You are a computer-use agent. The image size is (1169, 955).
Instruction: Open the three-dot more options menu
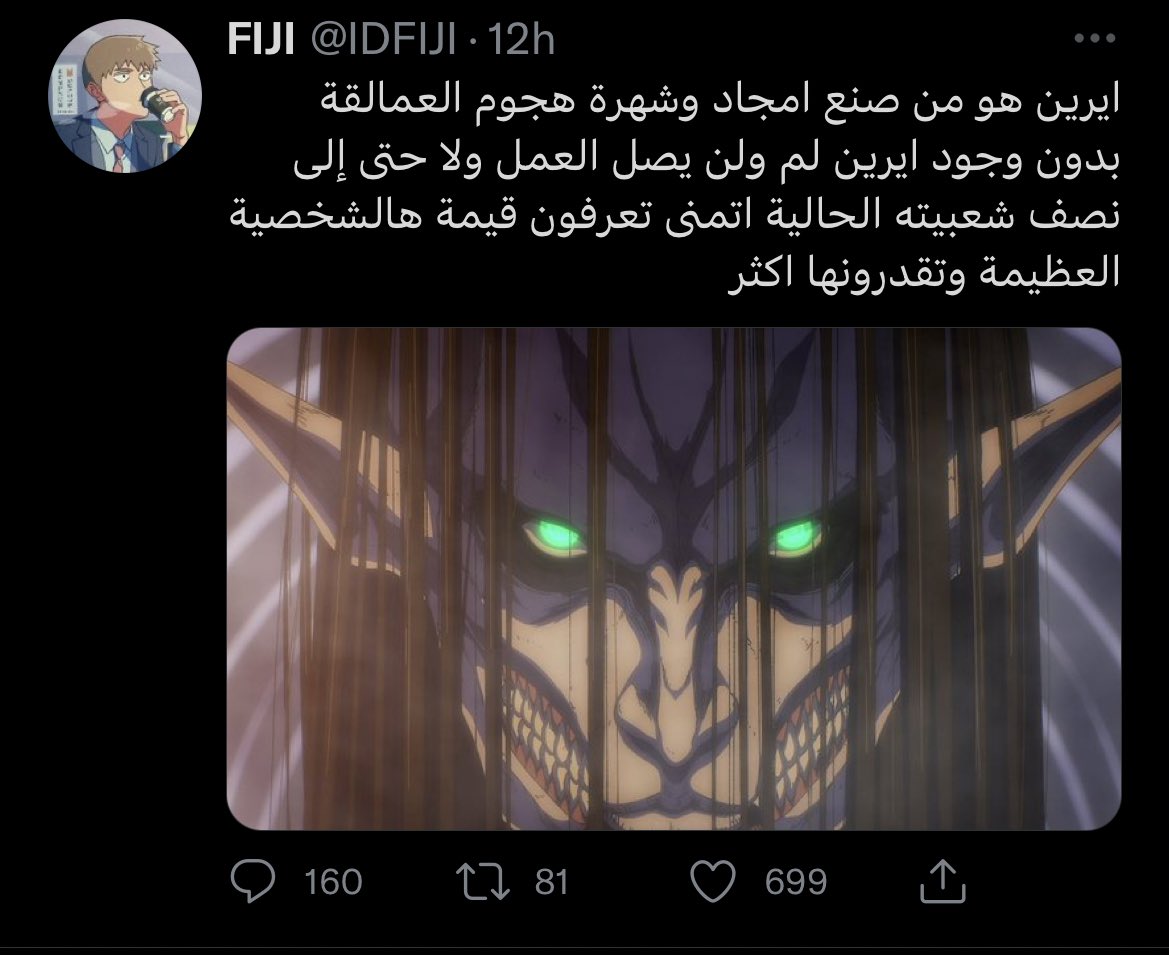click(1094, 38)
